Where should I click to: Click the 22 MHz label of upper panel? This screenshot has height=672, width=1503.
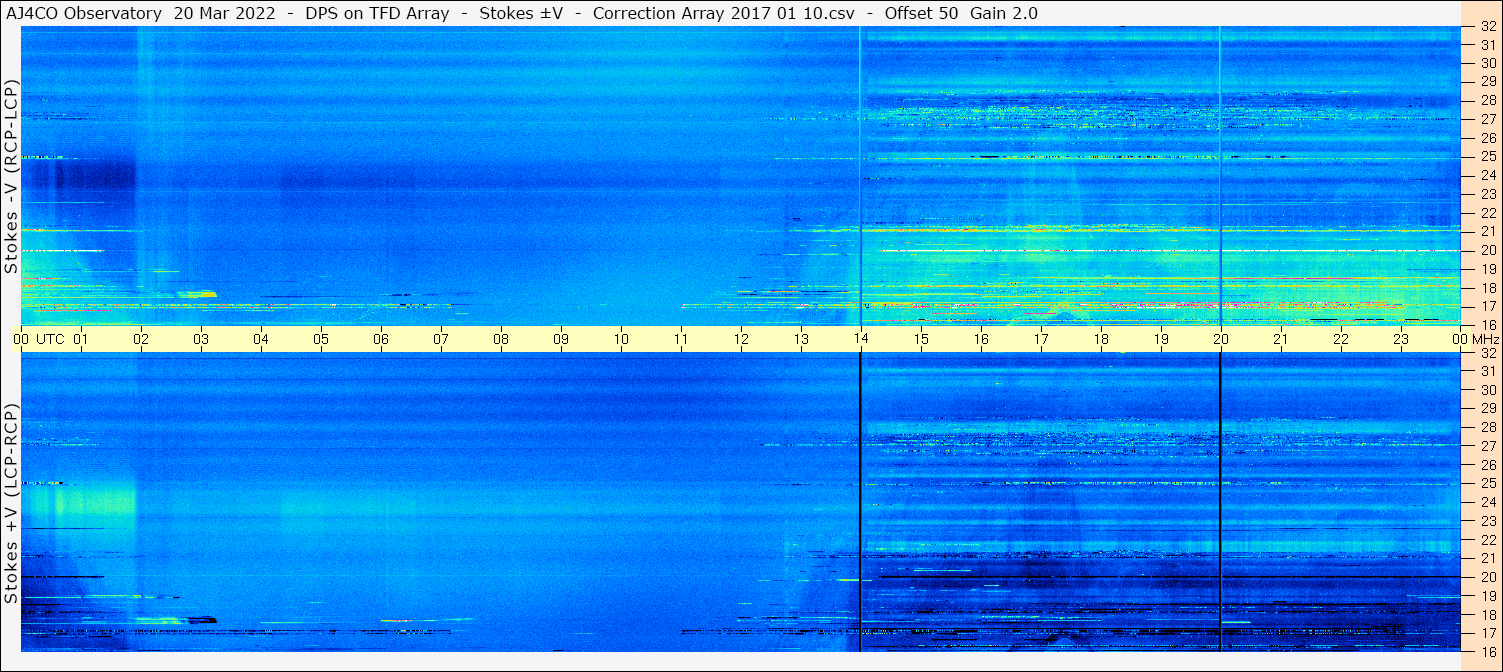(1487, 213)
